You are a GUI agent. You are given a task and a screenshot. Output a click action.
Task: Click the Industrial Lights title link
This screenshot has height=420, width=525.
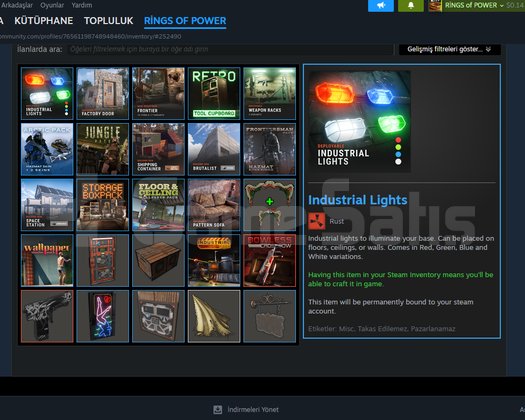[x=358, y=200]
